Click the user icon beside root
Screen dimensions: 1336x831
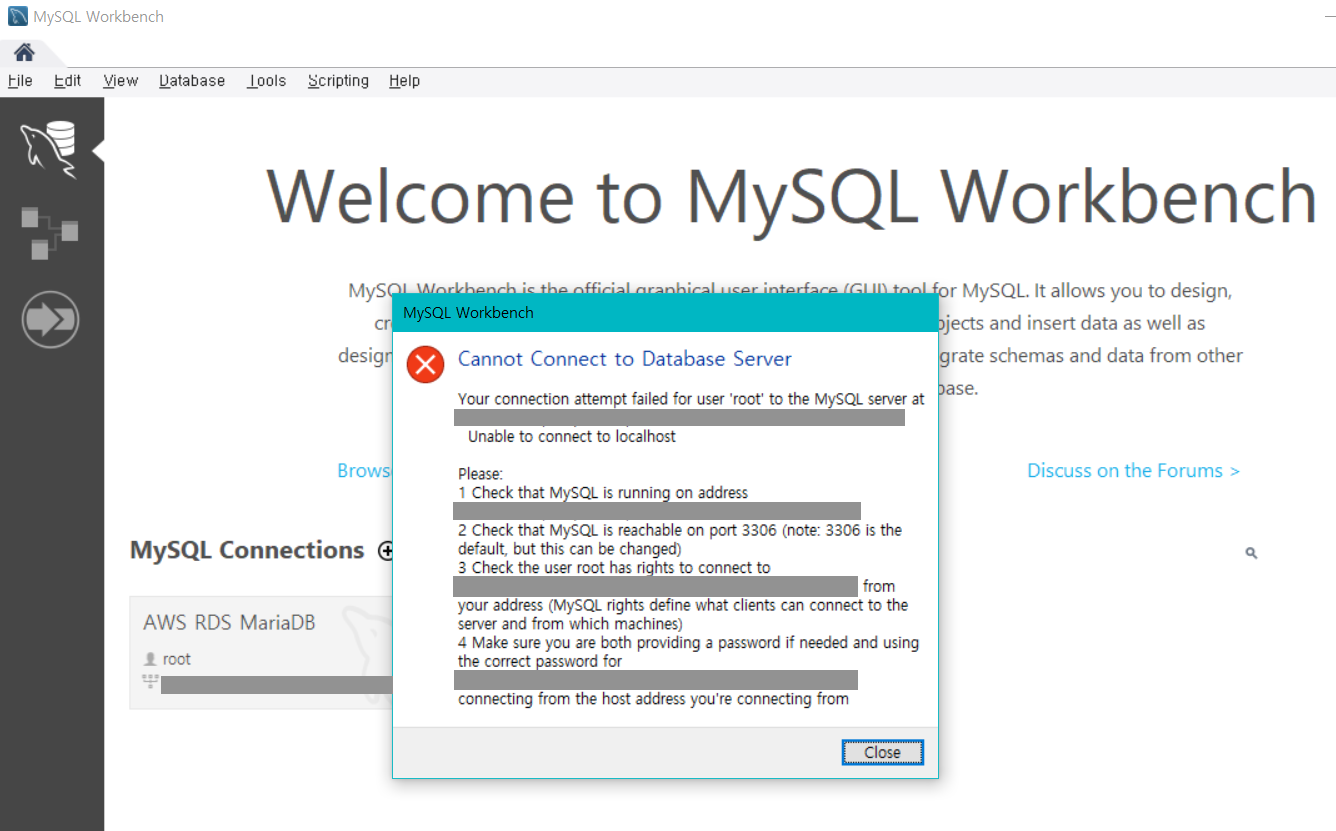pos(150,658)
